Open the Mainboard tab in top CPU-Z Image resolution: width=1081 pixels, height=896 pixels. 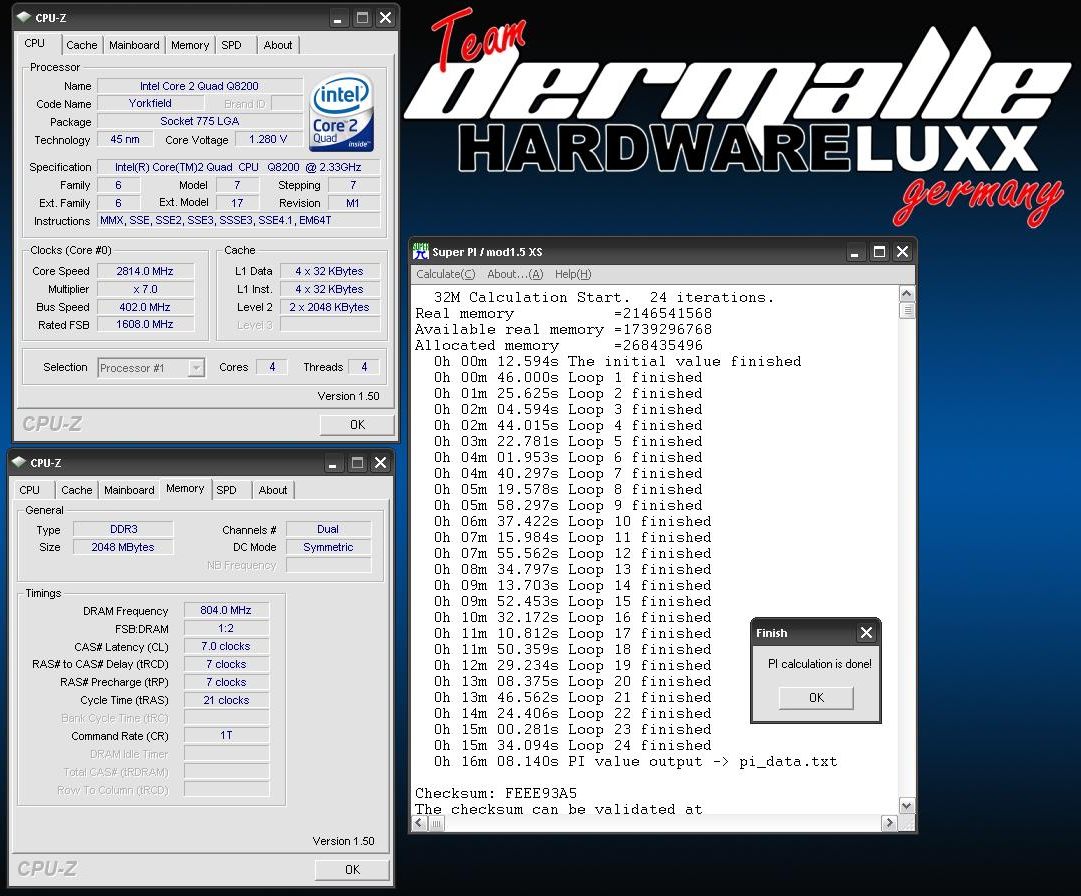(134, 45)
